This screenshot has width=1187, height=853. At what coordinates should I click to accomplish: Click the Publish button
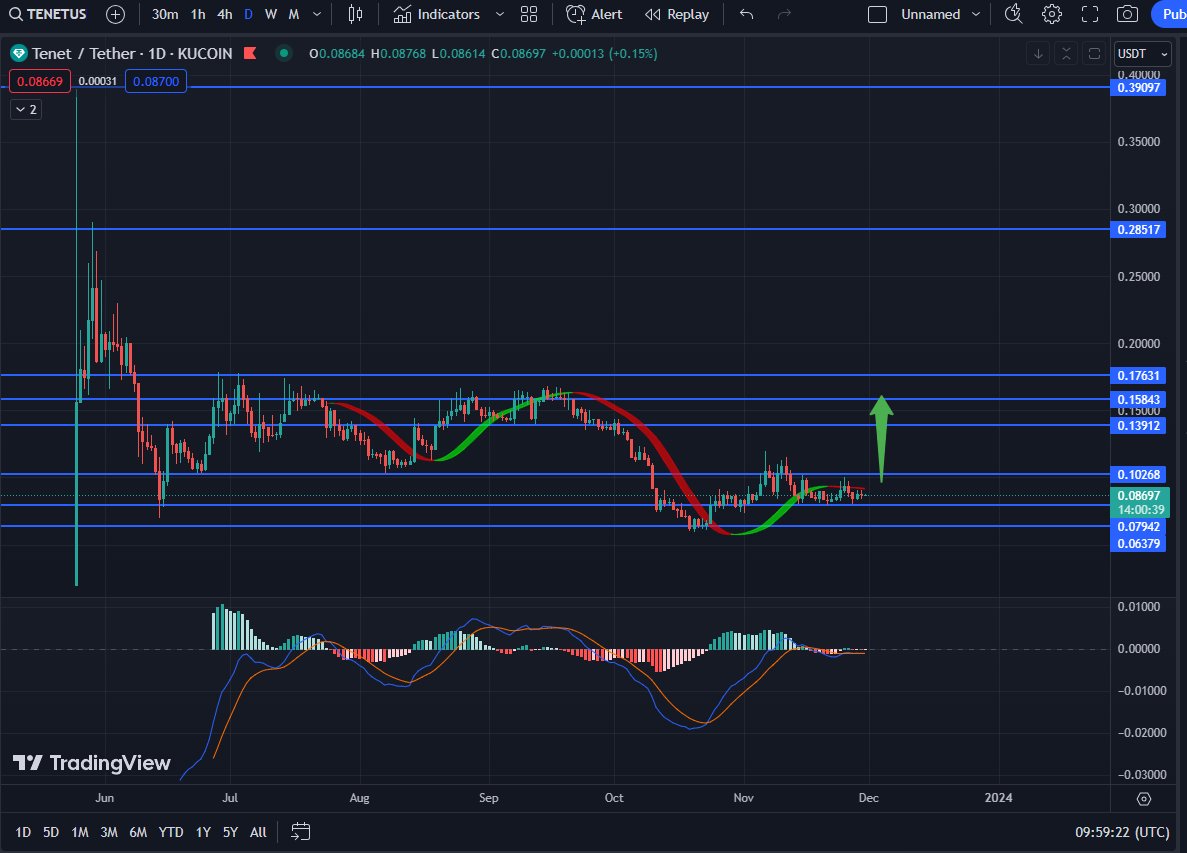coord(1173,14)
